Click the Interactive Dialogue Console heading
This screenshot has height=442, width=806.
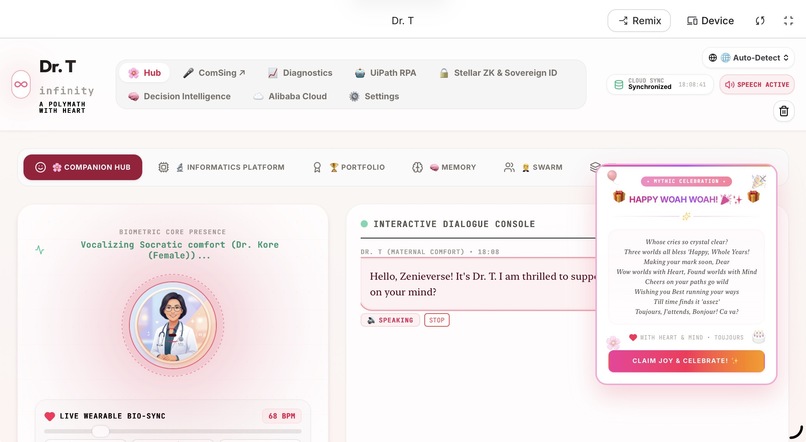[x=454, y=224]
